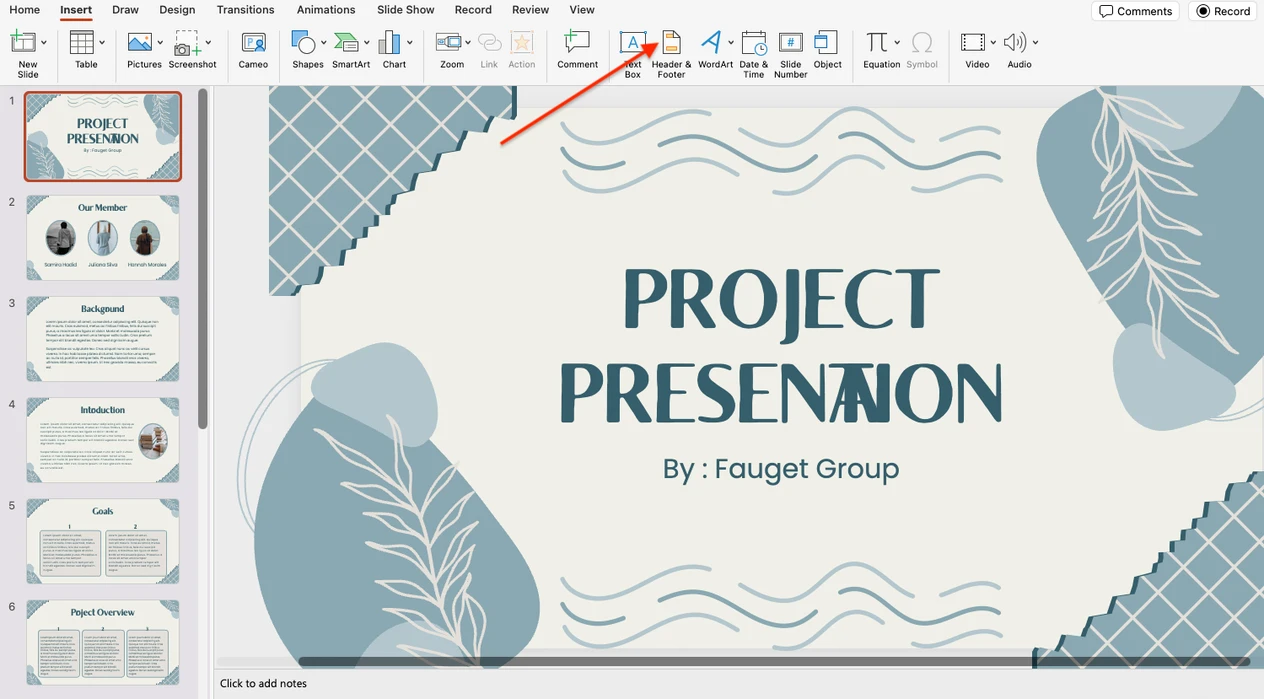Screen dimensions: 1264x699
Task: Open the Header & Footer dialog
Action: click(x=670, y=50)
